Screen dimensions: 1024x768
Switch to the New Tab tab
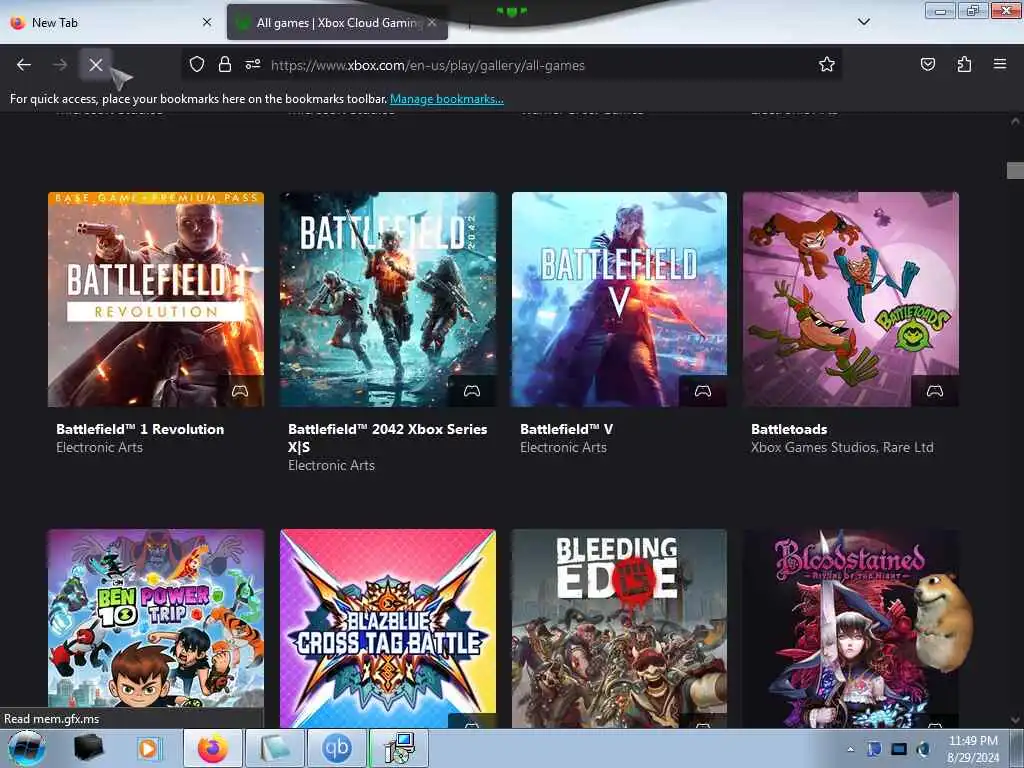pyautogui.click(x=111, y=23)
